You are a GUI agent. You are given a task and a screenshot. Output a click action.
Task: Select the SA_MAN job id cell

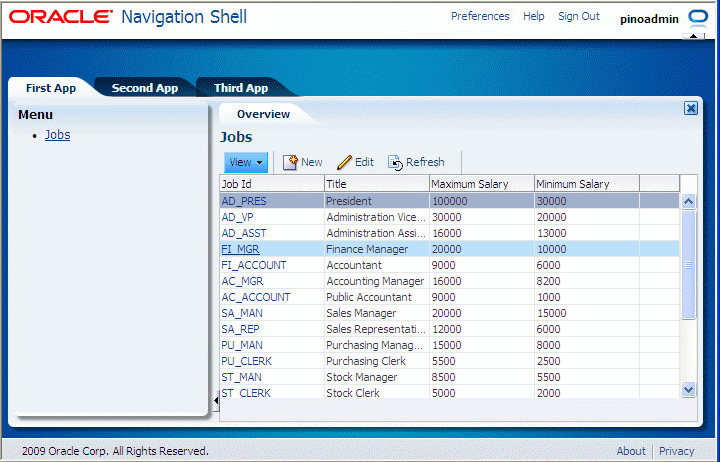272,313
